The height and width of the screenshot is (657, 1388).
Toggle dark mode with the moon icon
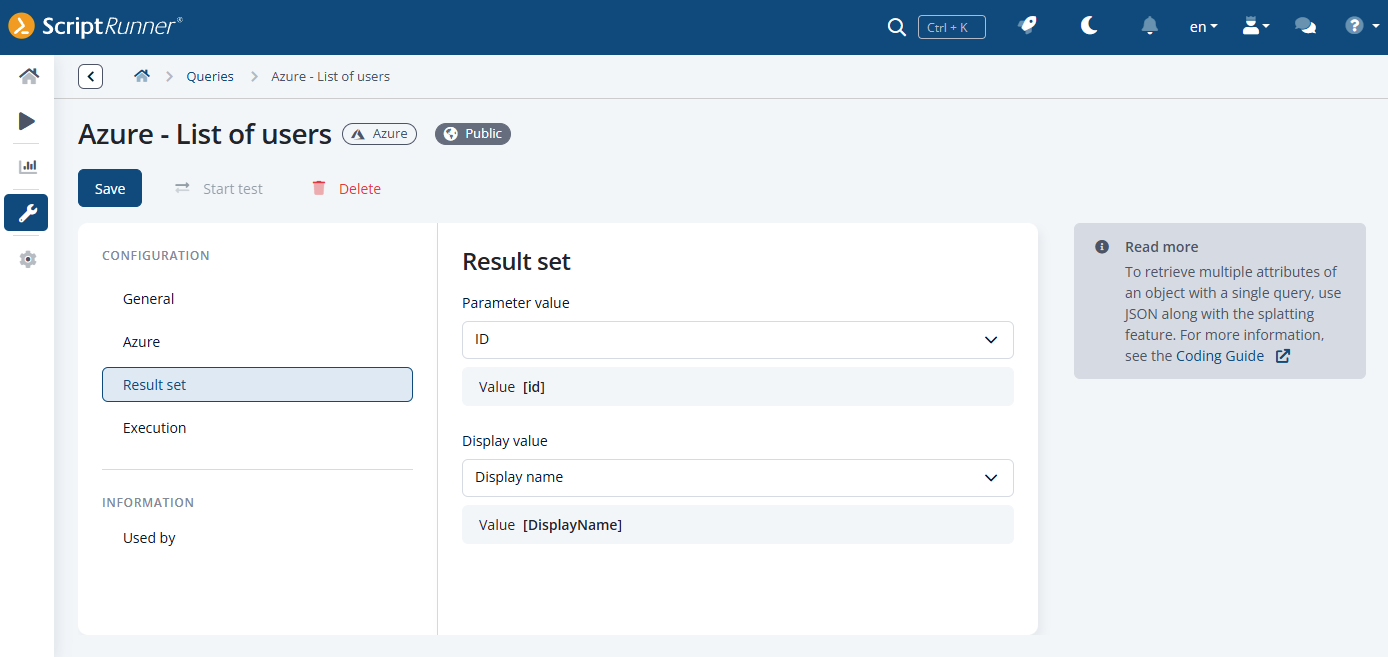tap(1089, 26)
